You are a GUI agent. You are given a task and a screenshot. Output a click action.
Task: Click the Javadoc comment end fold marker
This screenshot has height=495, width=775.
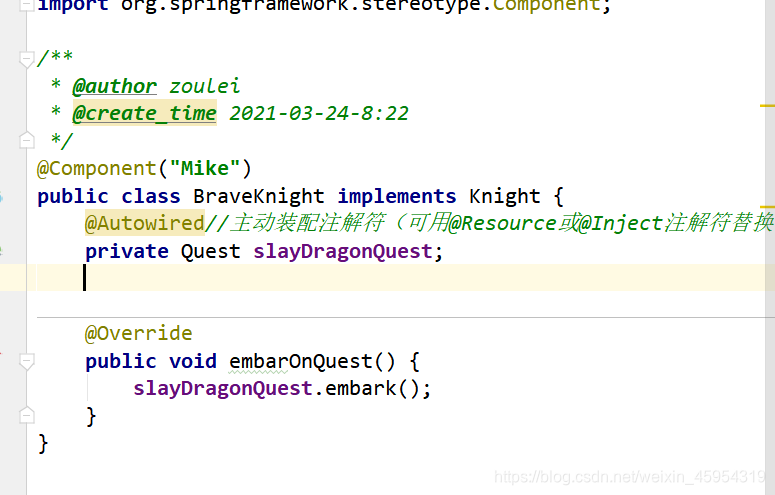pos(26,140)
